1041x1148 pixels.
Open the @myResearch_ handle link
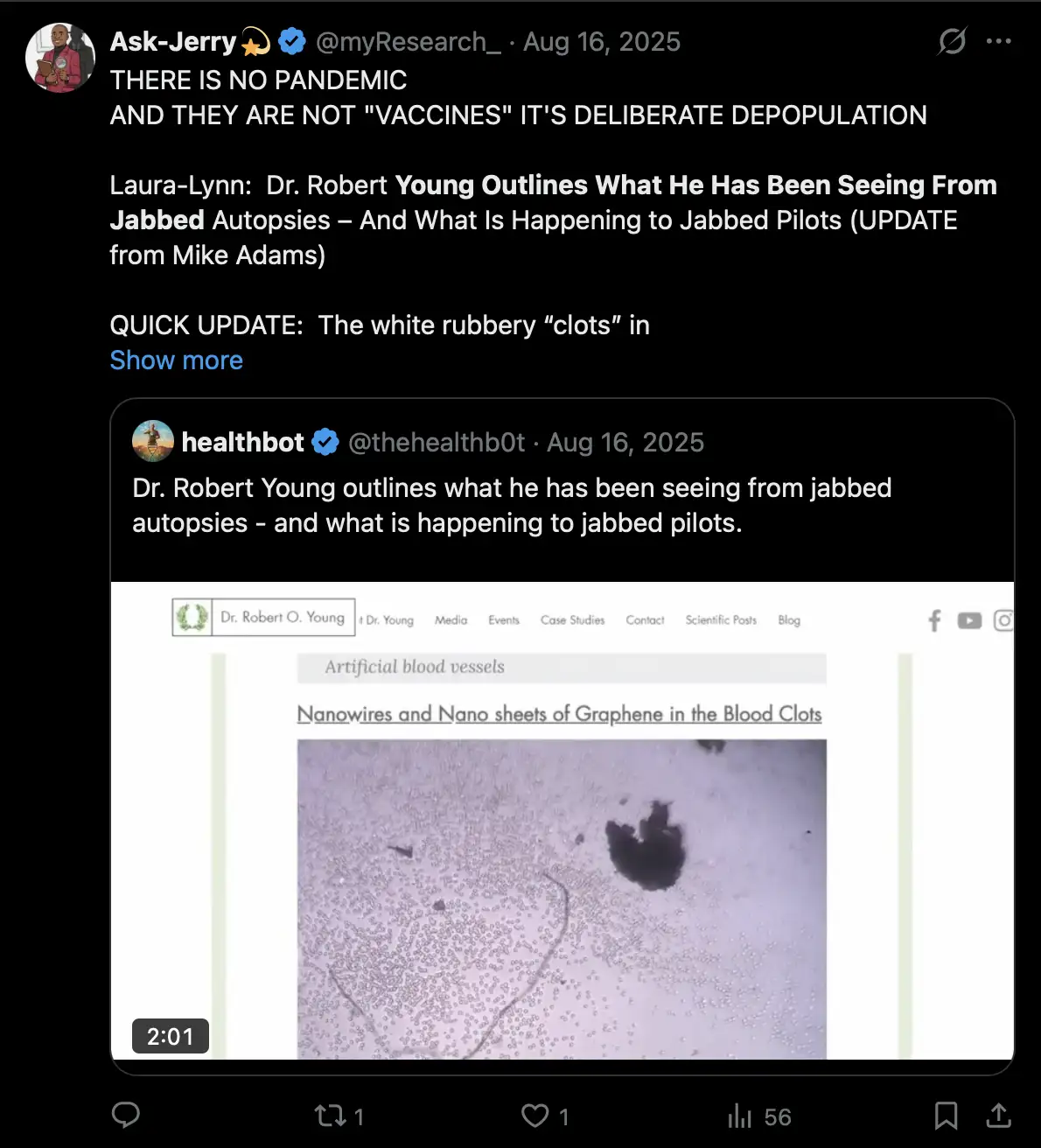[x=408, y=41]
